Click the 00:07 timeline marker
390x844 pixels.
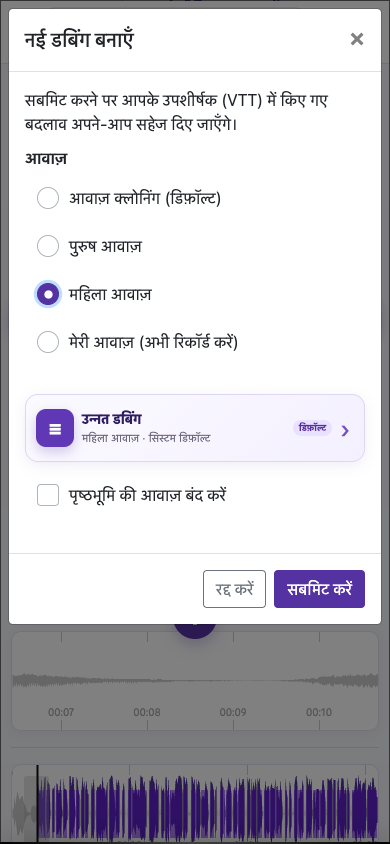click(61, 713)
